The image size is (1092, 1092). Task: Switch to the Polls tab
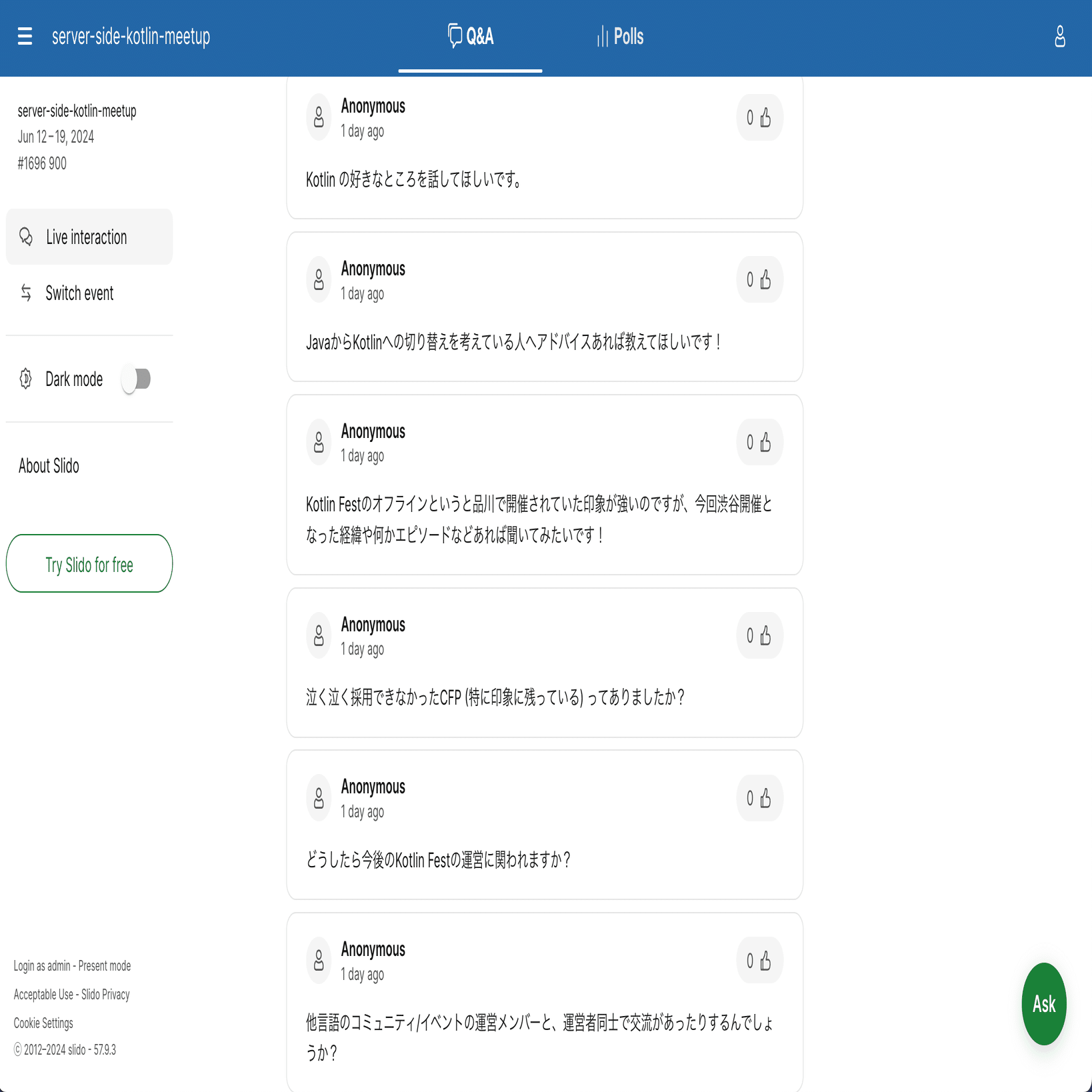pos(620,37)
